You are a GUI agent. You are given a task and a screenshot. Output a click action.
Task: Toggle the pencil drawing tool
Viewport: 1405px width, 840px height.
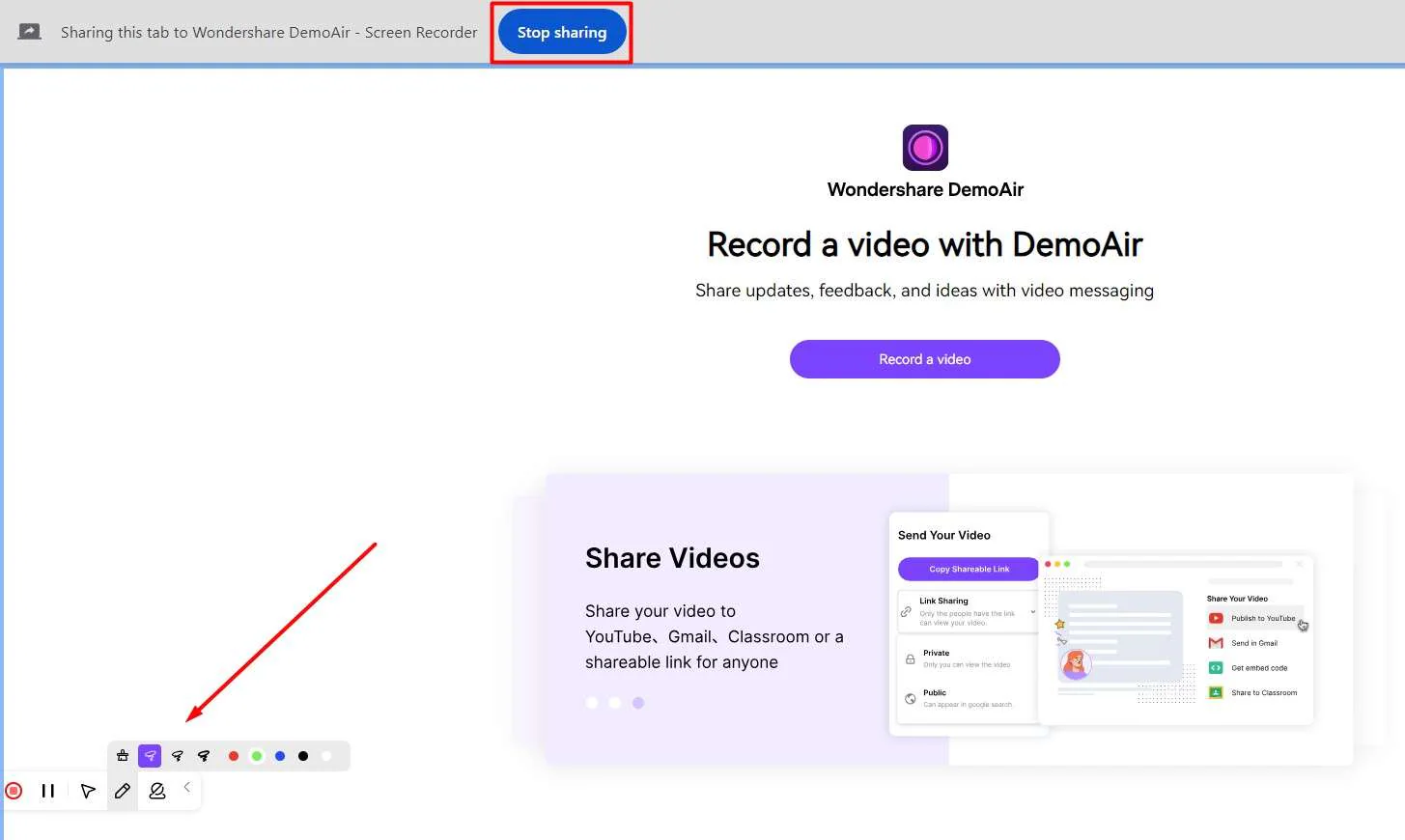[x=123, y=791]
